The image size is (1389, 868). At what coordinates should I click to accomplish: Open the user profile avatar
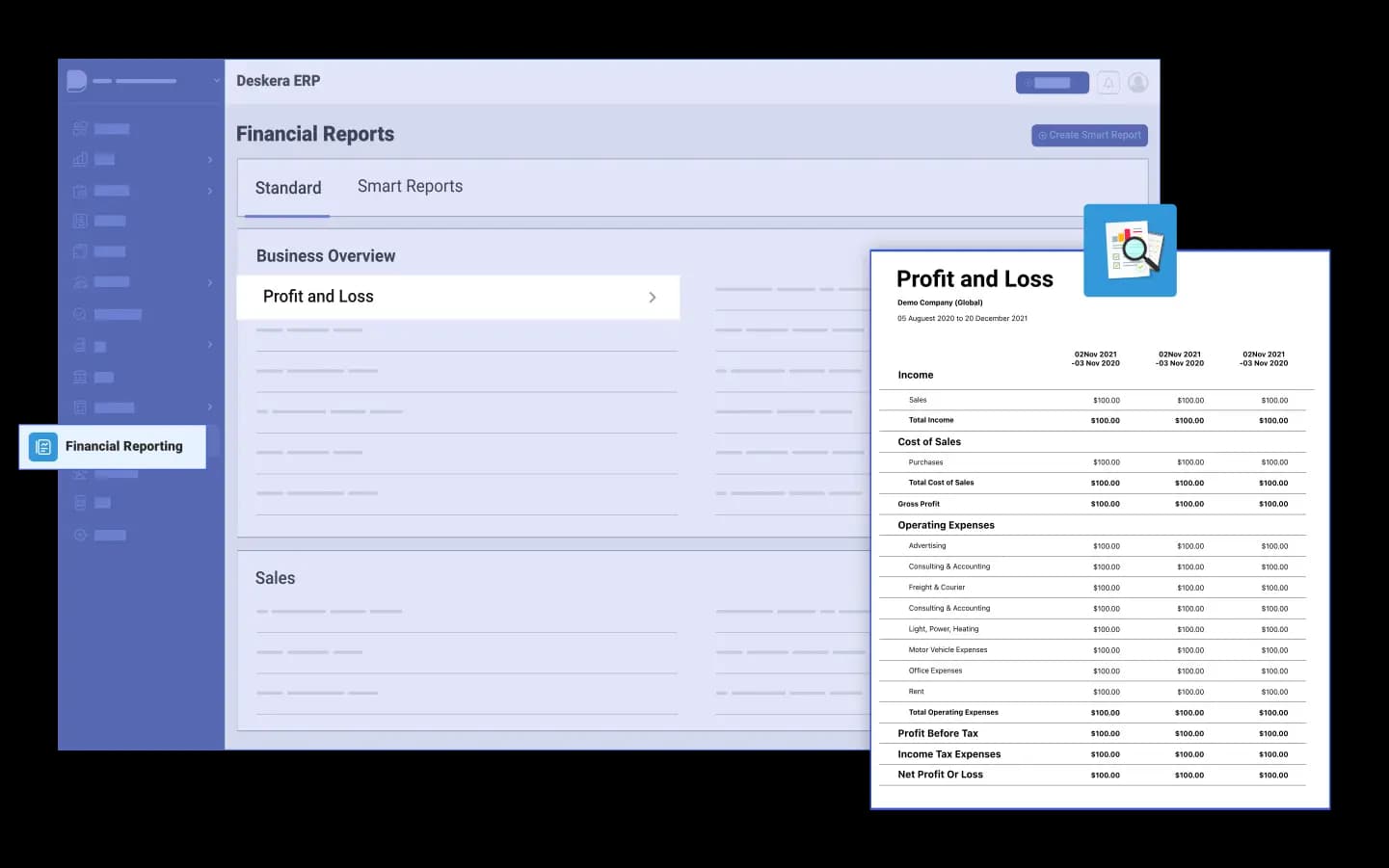1137,83
